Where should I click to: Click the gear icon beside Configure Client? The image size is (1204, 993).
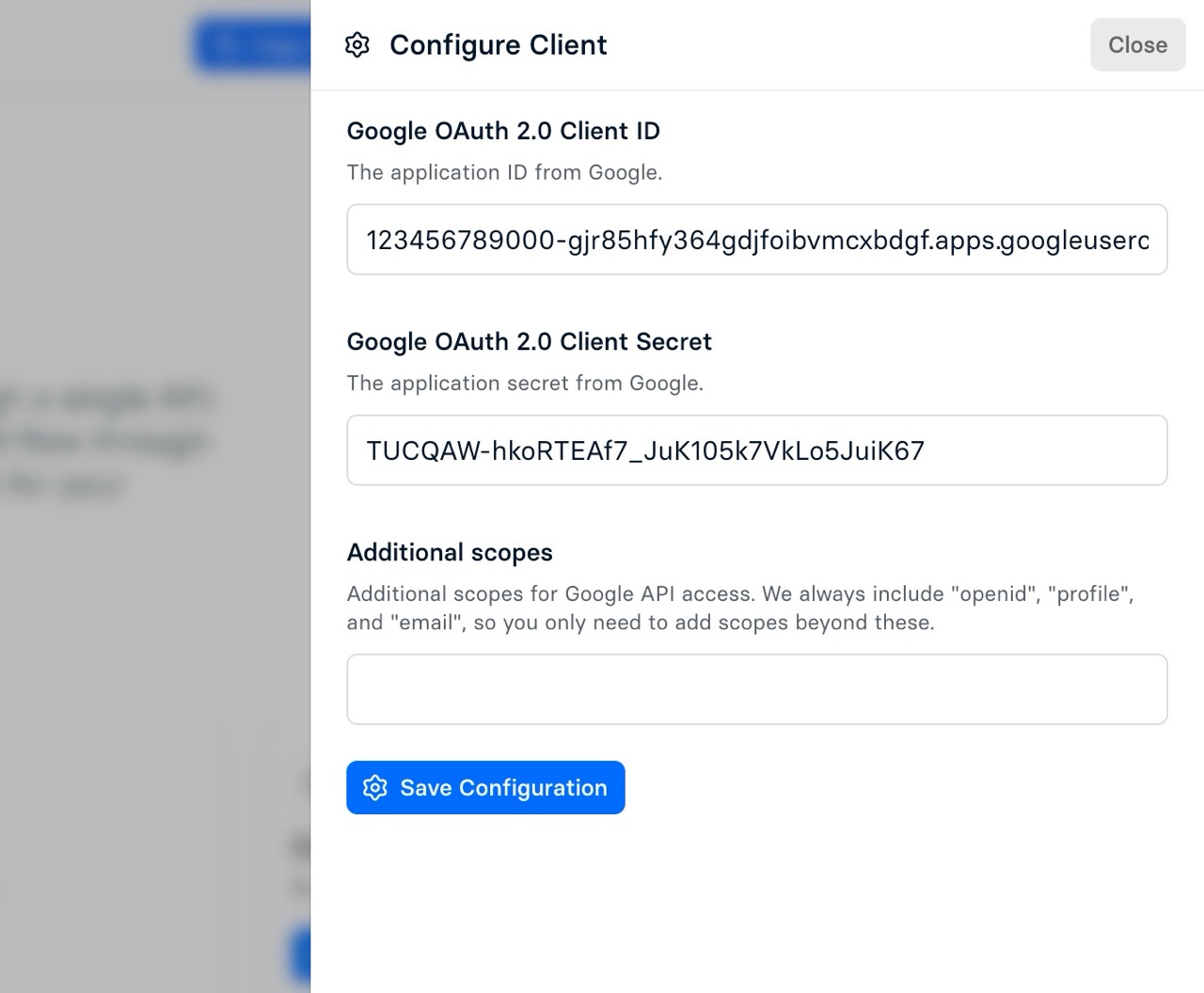click(357, 44)
